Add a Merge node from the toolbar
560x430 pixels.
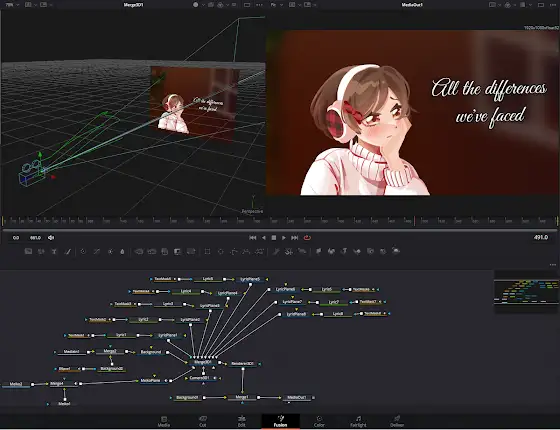[x=139, y=251]
